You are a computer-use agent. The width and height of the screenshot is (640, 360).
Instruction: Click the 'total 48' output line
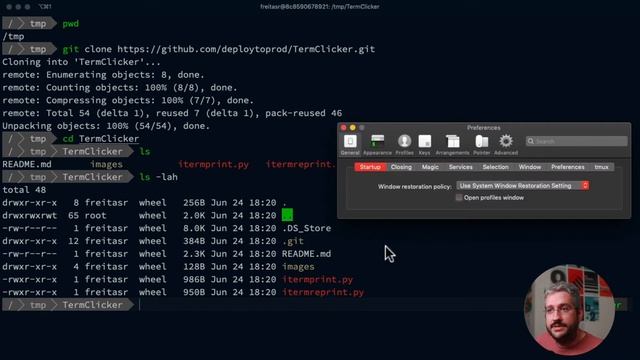[x=24, y=190]
